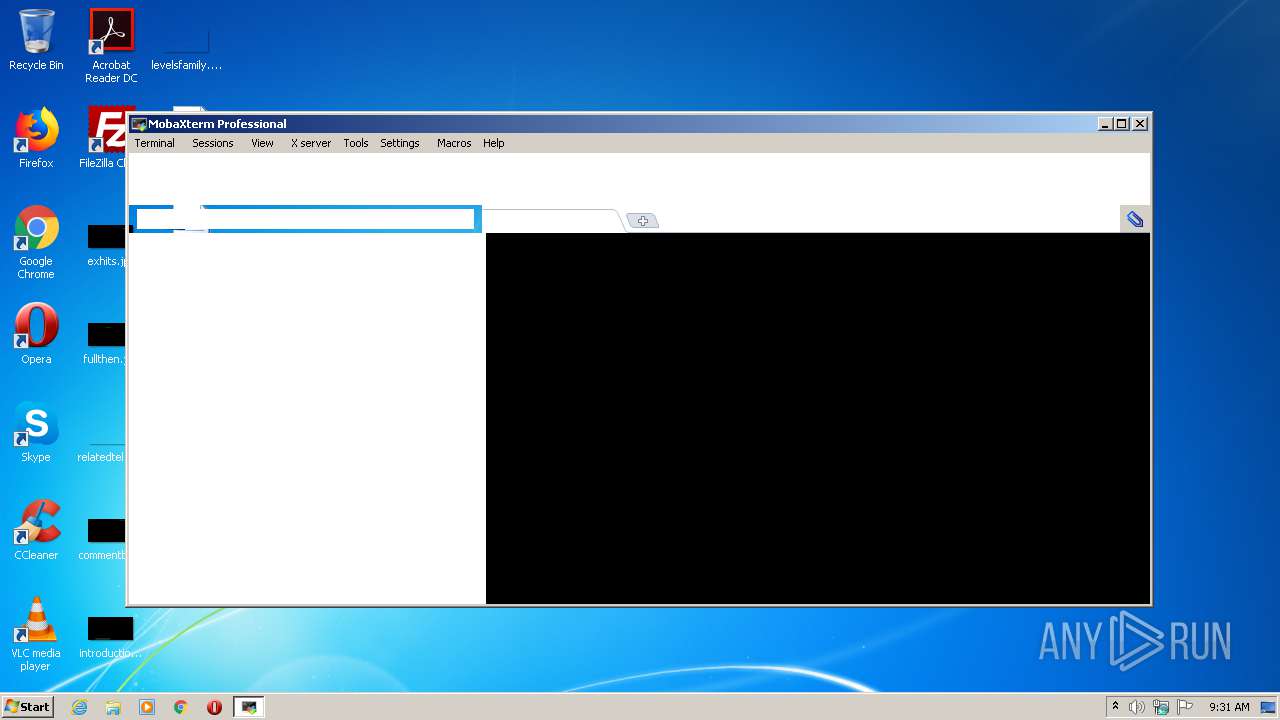
Task: Show hidden system tray icons
Action: click(1115, 707)
